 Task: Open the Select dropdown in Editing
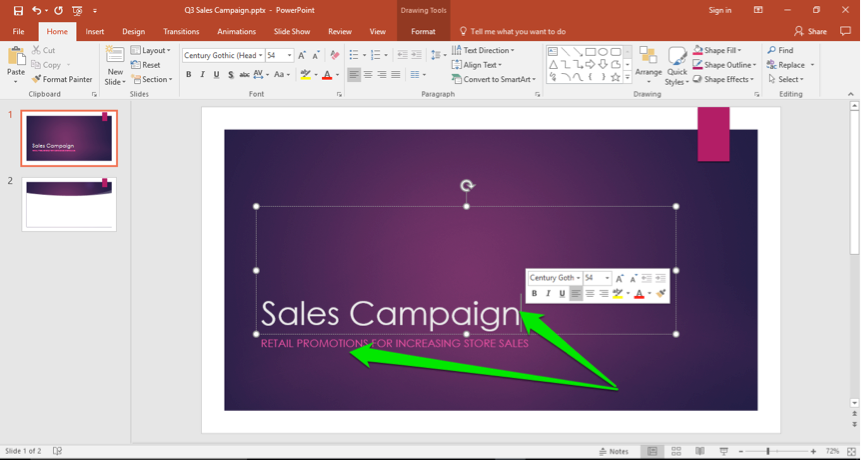click(786, 79)
